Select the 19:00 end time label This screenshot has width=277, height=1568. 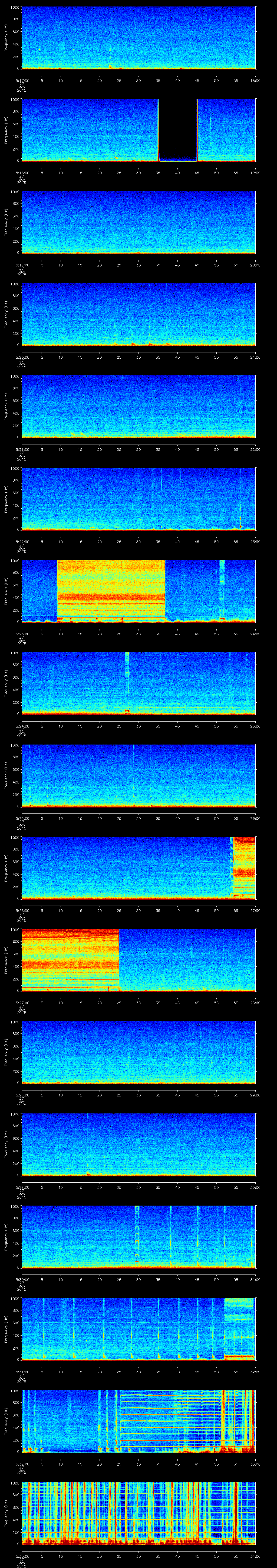click(256, 173)
